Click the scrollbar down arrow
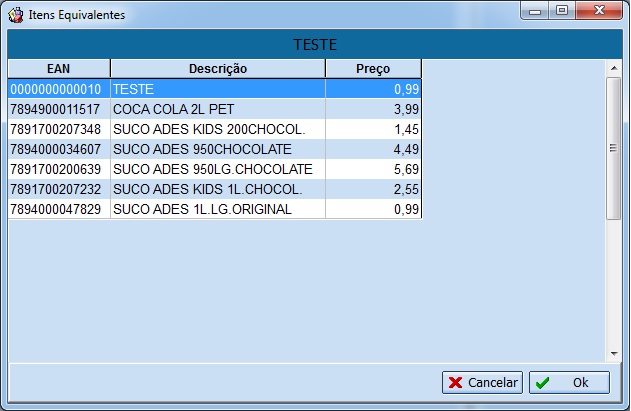Image resolution: width=631 pixels, height=411 pixels. click(614, 353)
